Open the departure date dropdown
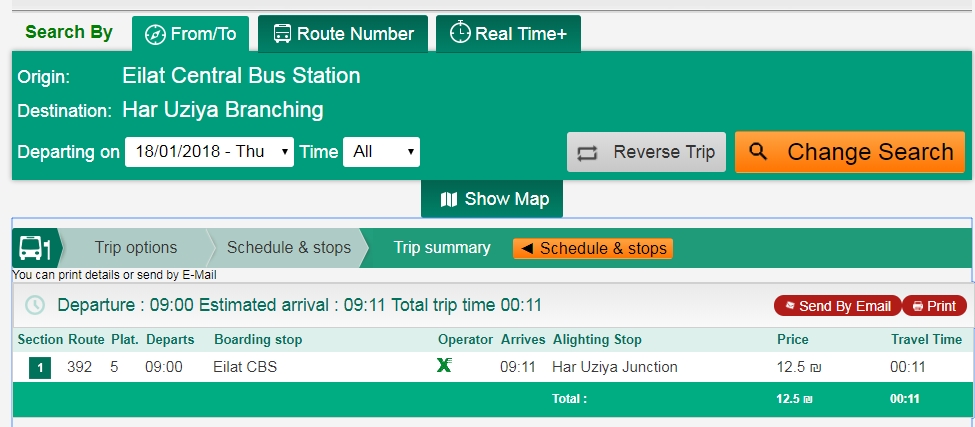The image size is (975, 427). pos(210,152)
